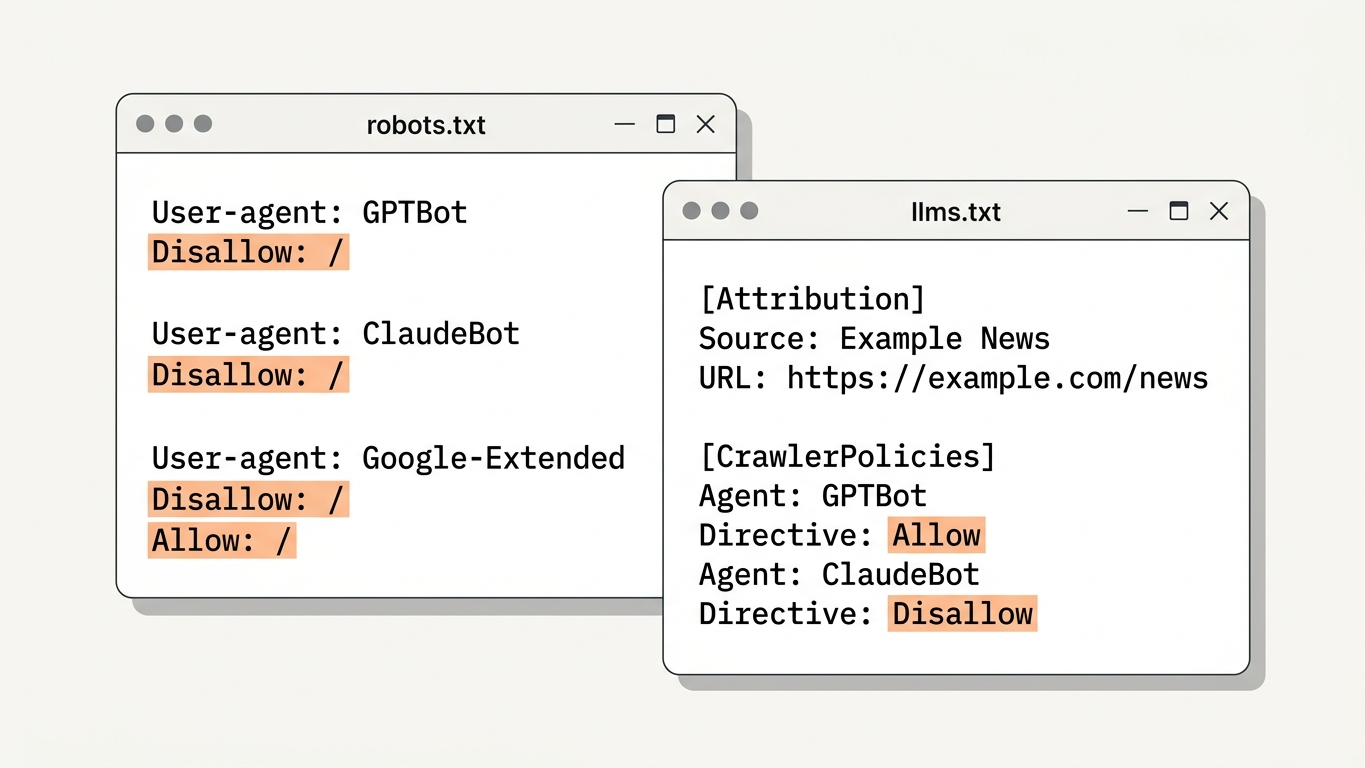Select the 'User-agent: ClaudeBot' line
This screenshot has width=1365, height=768.
click(x=336, y=334)
